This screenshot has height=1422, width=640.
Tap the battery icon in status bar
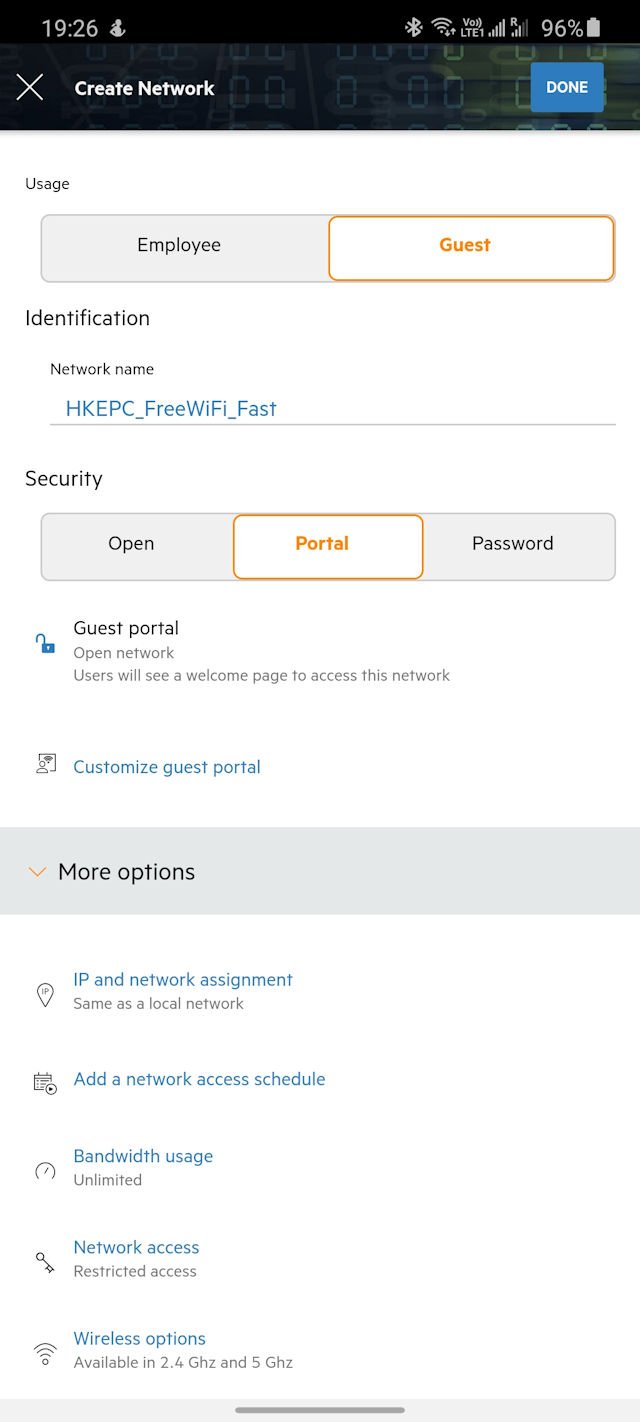594,27
